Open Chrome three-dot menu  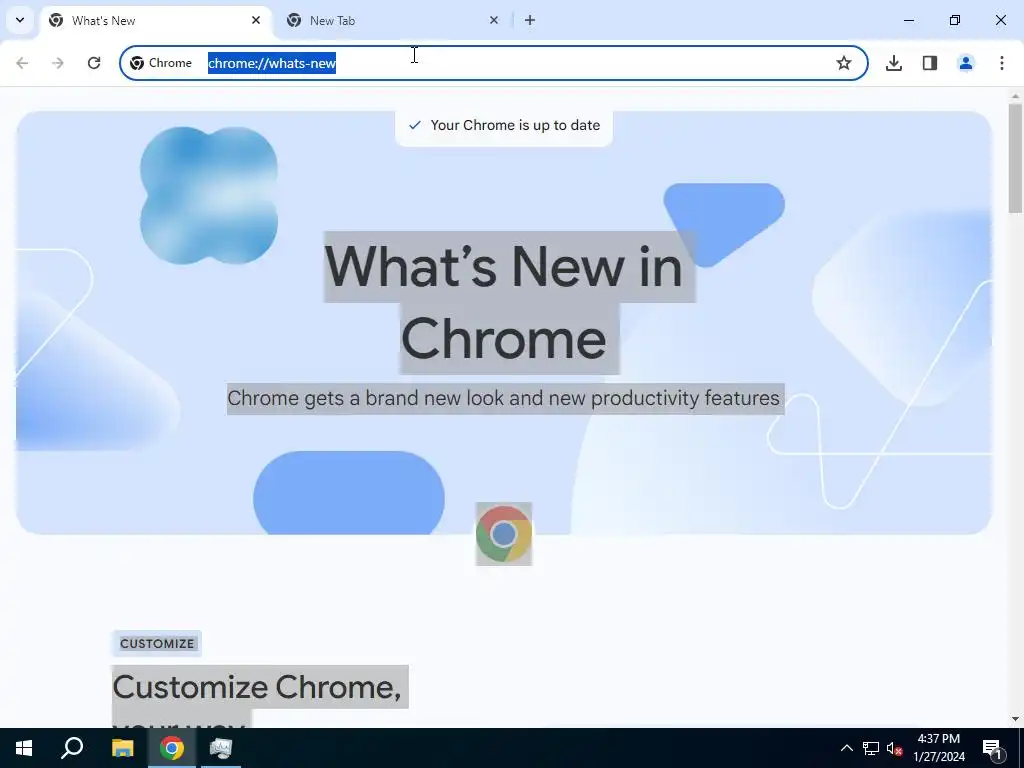[1002, 63]
